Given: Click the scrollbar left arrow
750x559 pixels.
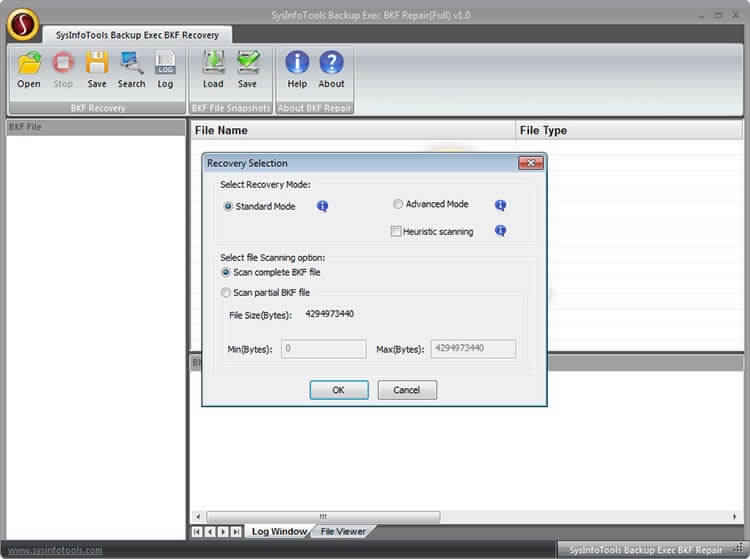Looking at the screenshot, I should [198, 516].
